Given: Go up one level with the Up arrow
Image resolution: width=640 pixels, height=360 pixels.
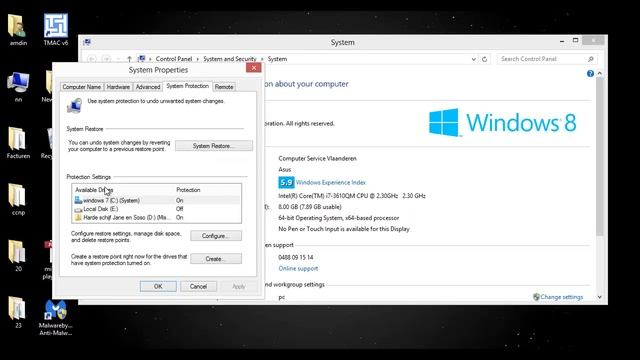Looking at the screenshot, I should [129, 59].
